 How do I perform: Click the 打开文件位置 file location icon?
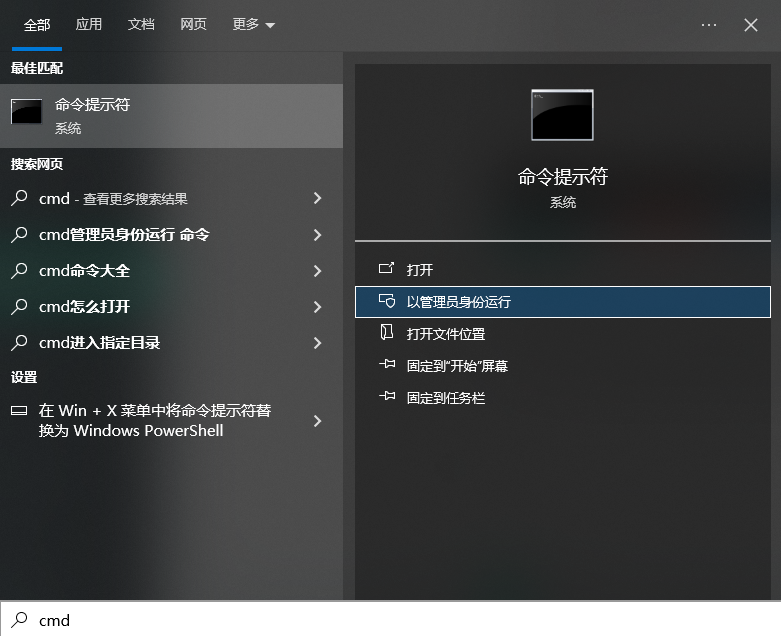click(x=387, y=334)
